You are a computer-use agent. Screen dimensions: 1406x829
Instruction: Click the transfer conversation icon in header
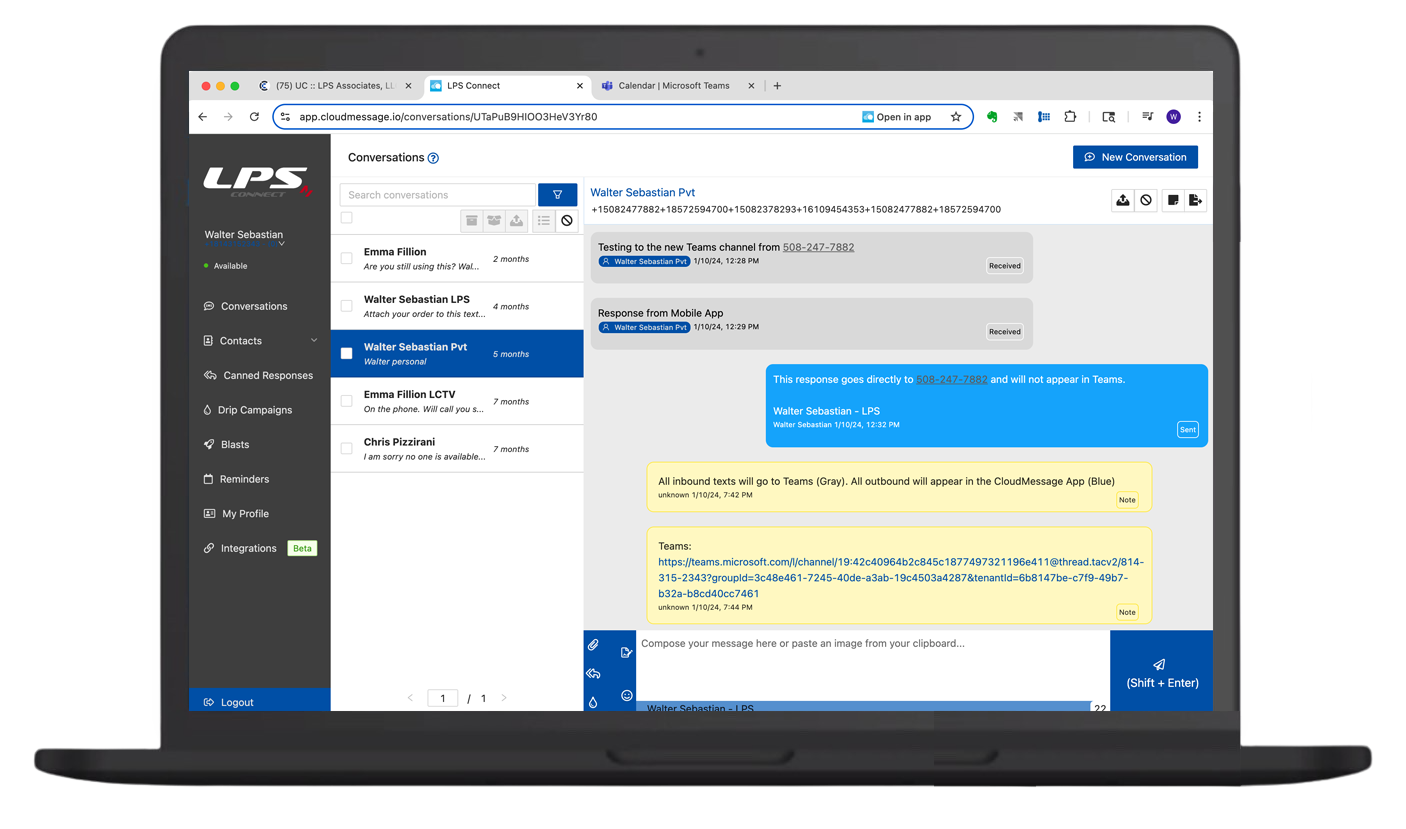point(1195,200)
